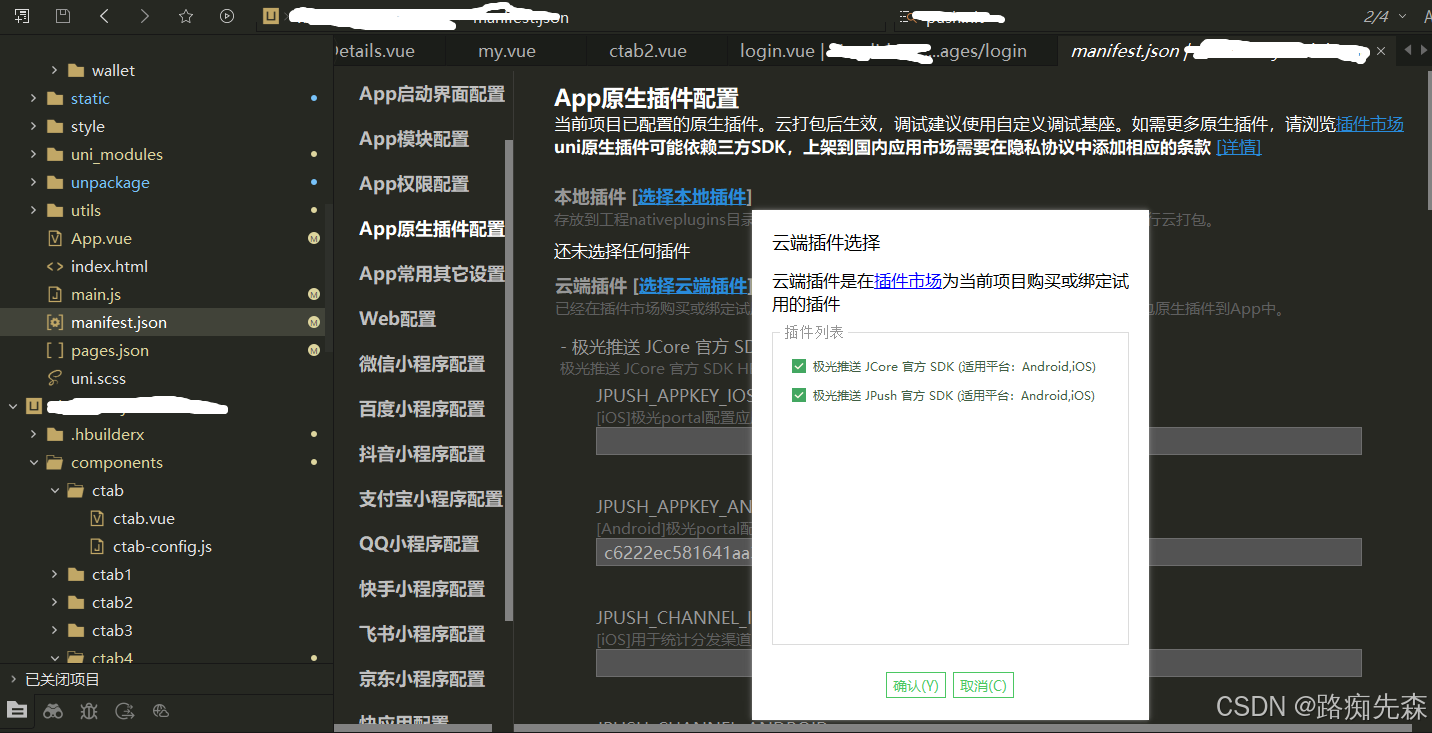Open the debug (bug) panel
Screen dimensions: 1432x733
point(88,711)
